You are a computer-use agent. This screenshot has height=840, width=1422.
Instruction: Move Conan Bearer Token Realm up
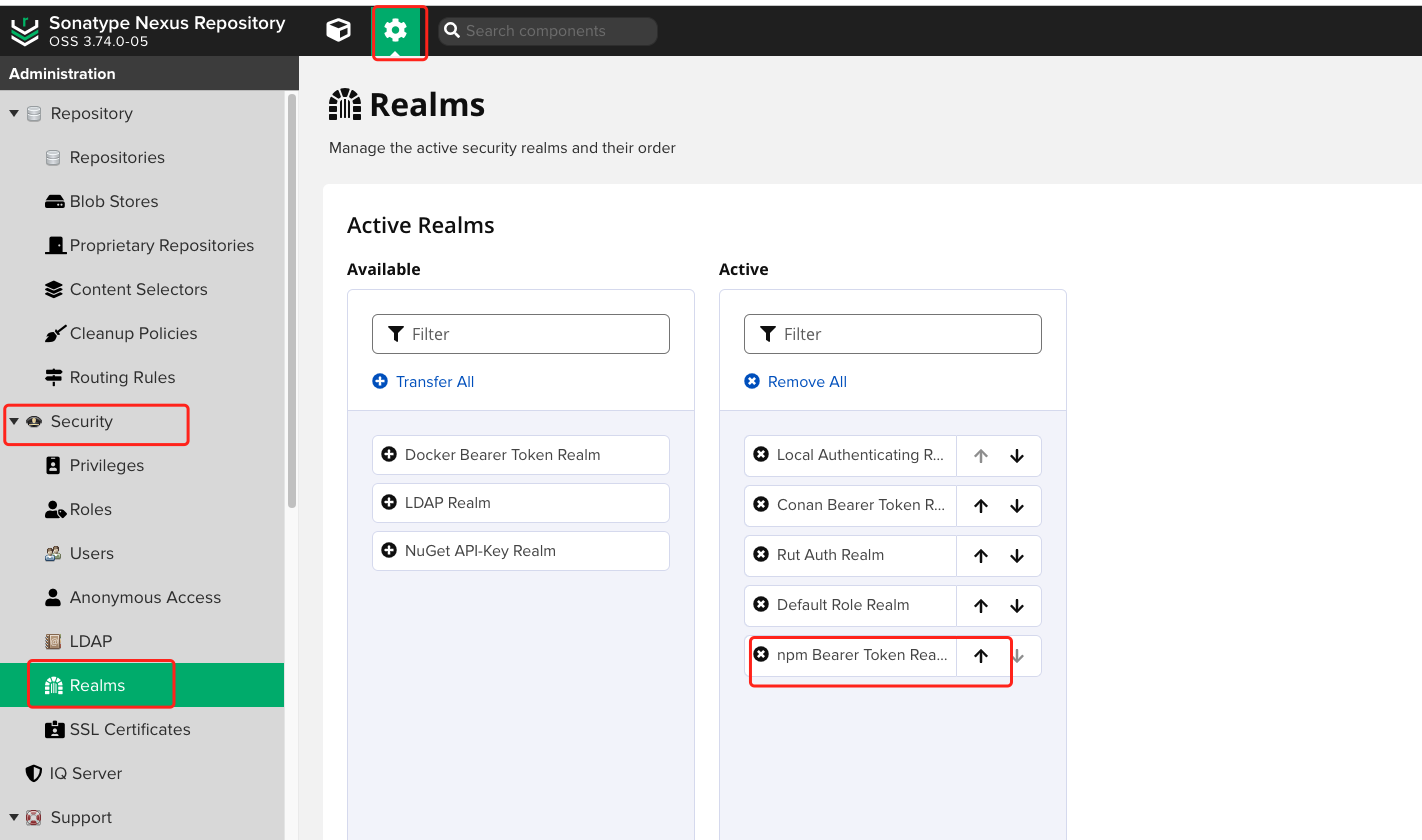click(981, 506)
